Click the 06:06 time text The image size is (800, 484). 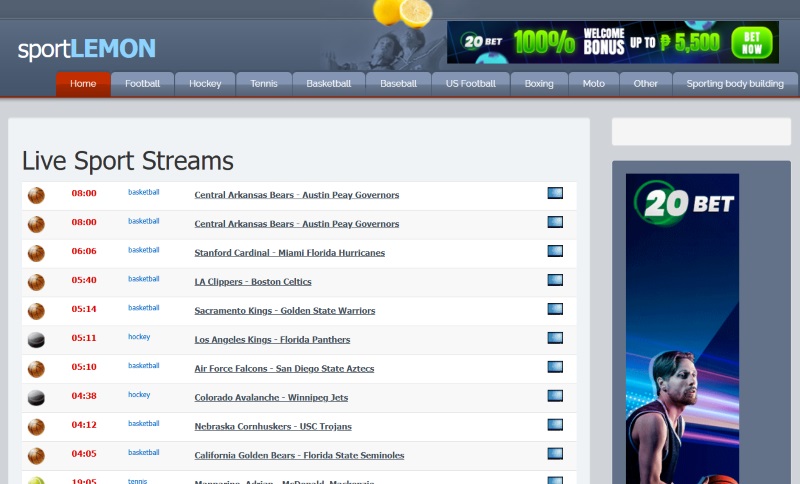pyautogui.click(x=84, y=251)
